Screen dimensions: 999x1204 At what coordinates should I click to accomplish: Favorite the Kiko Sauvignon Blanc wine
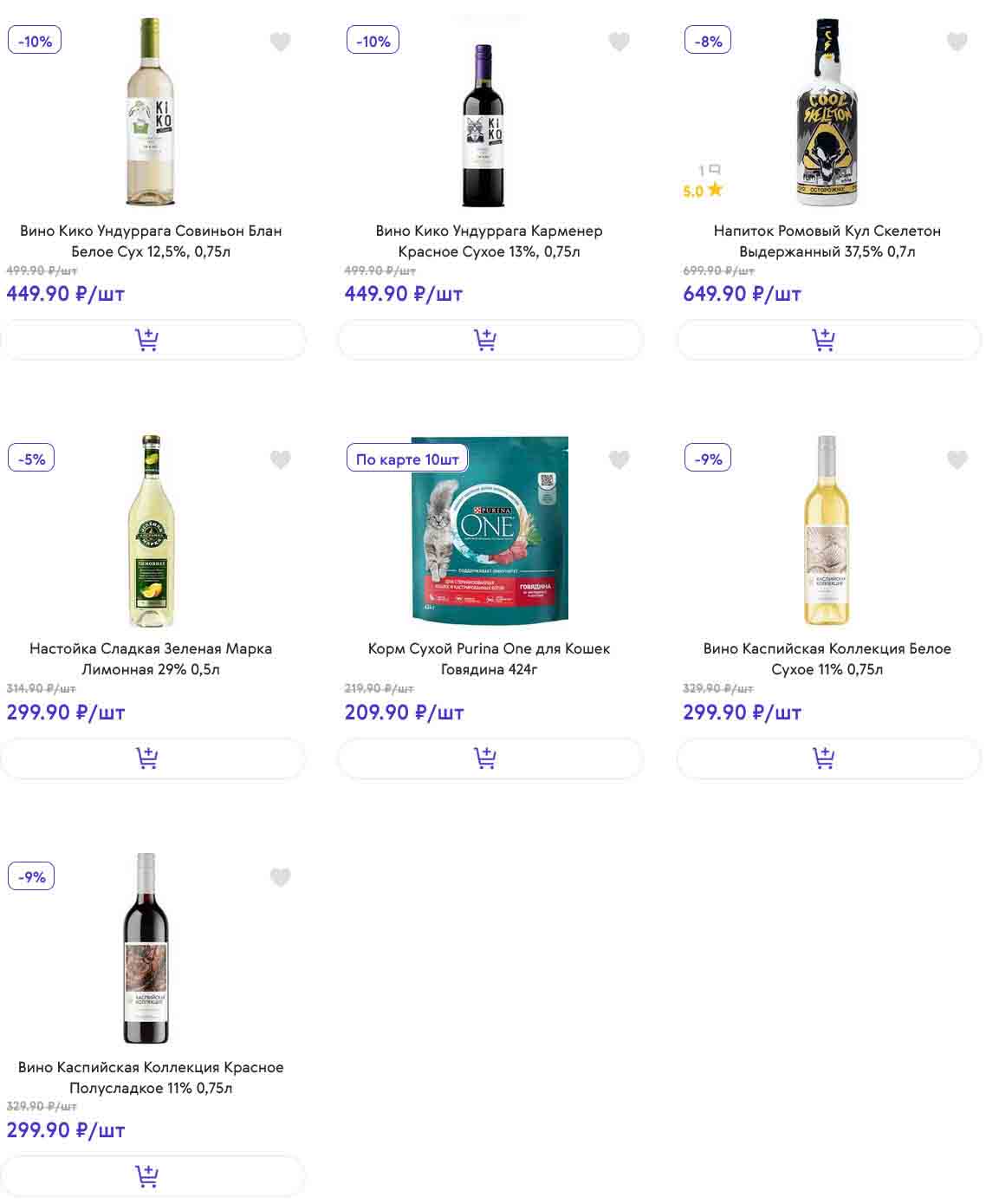coord(280,42)
